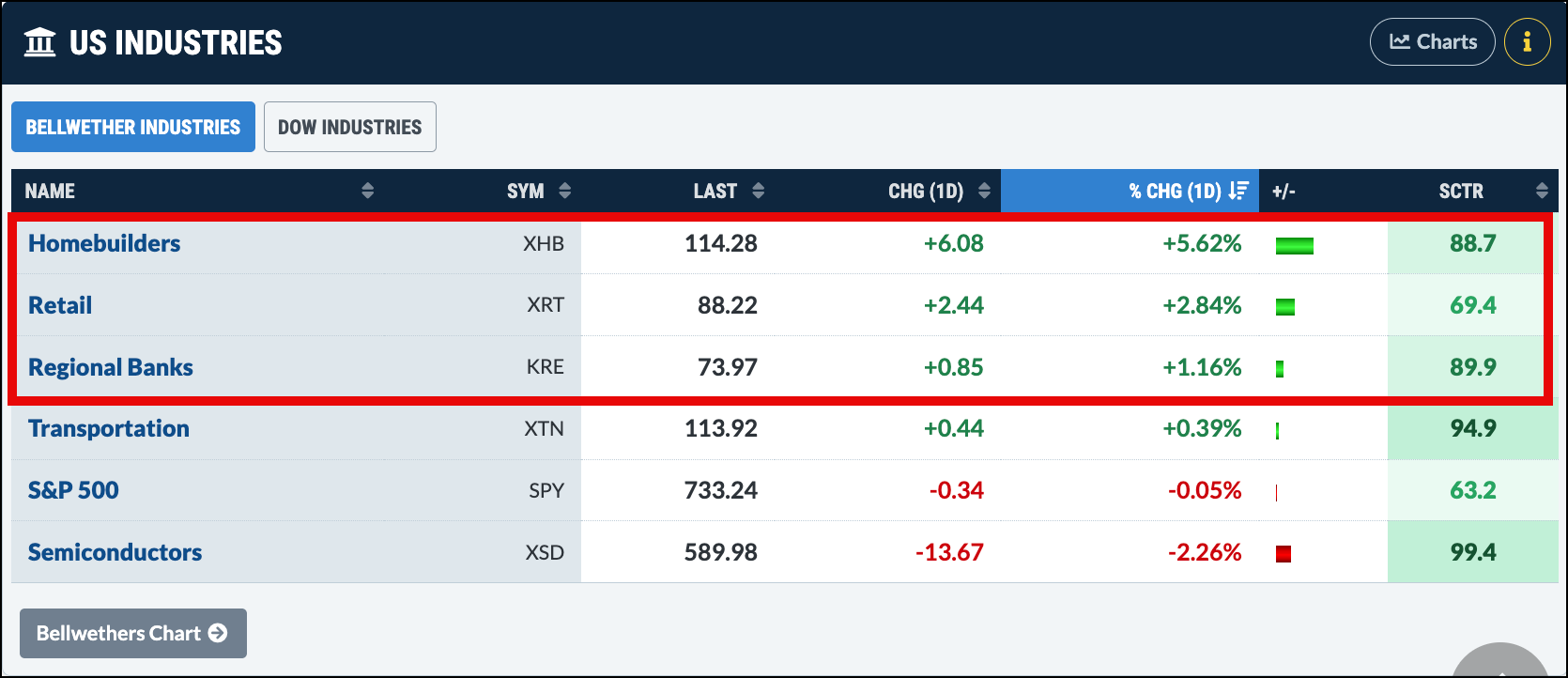This screenshot has height=678, width=1568.
Task: Click the S&P 500 percent change -0.05%
Action: 1205,490
